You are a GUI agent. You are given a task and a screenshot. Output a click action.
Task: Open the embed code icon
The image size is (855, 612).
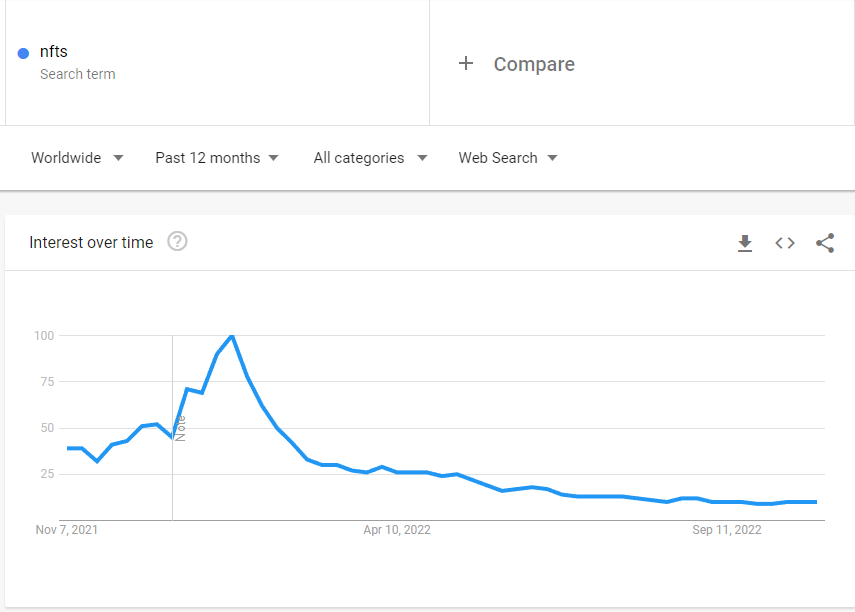pyautogui.click(x=785, y=243)
